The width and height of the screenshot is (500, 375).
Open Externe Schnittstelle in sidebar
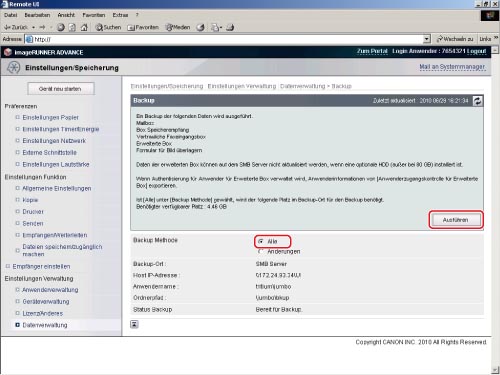coord(49,153)
